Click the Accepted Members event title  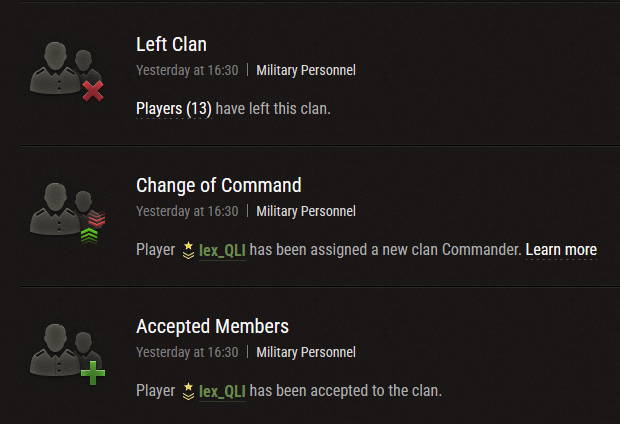tap(212, 326)
